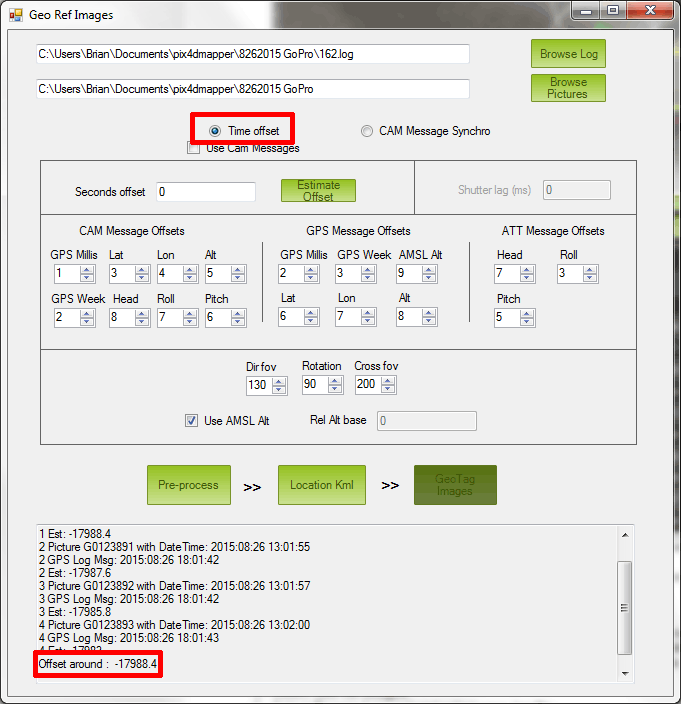
Task: Increase the Cross fov spinner value
Action: pyautogui.click(x=391, y=381)
